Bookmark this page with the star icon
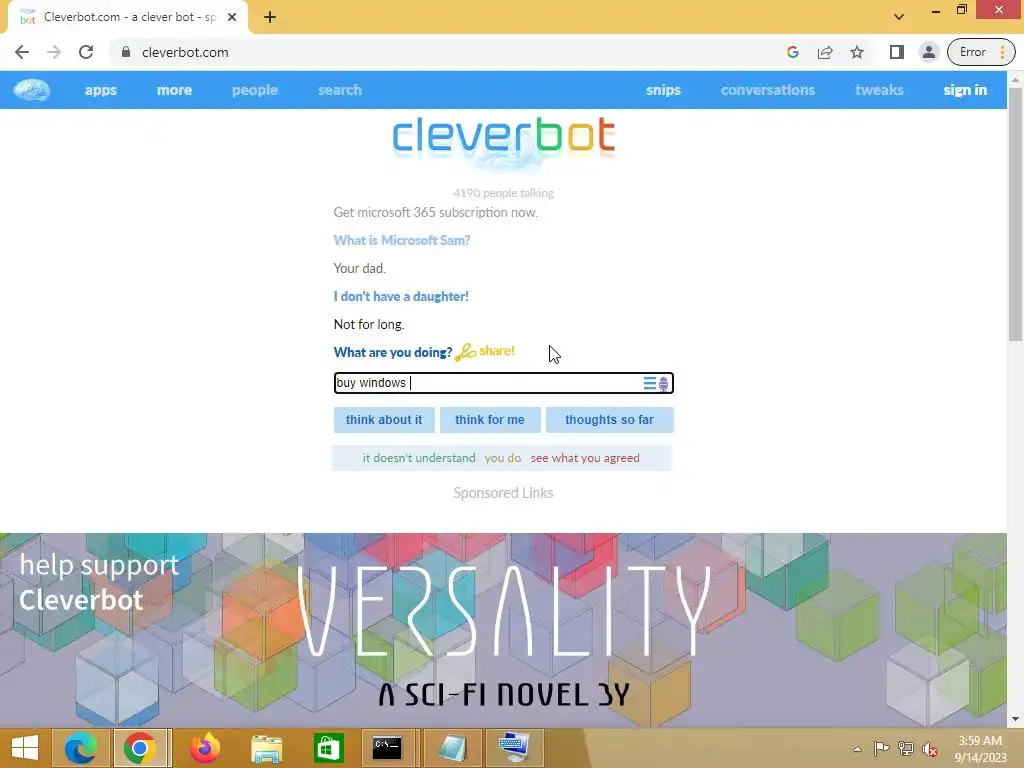The image size is (1024, 768). point(857,52)
